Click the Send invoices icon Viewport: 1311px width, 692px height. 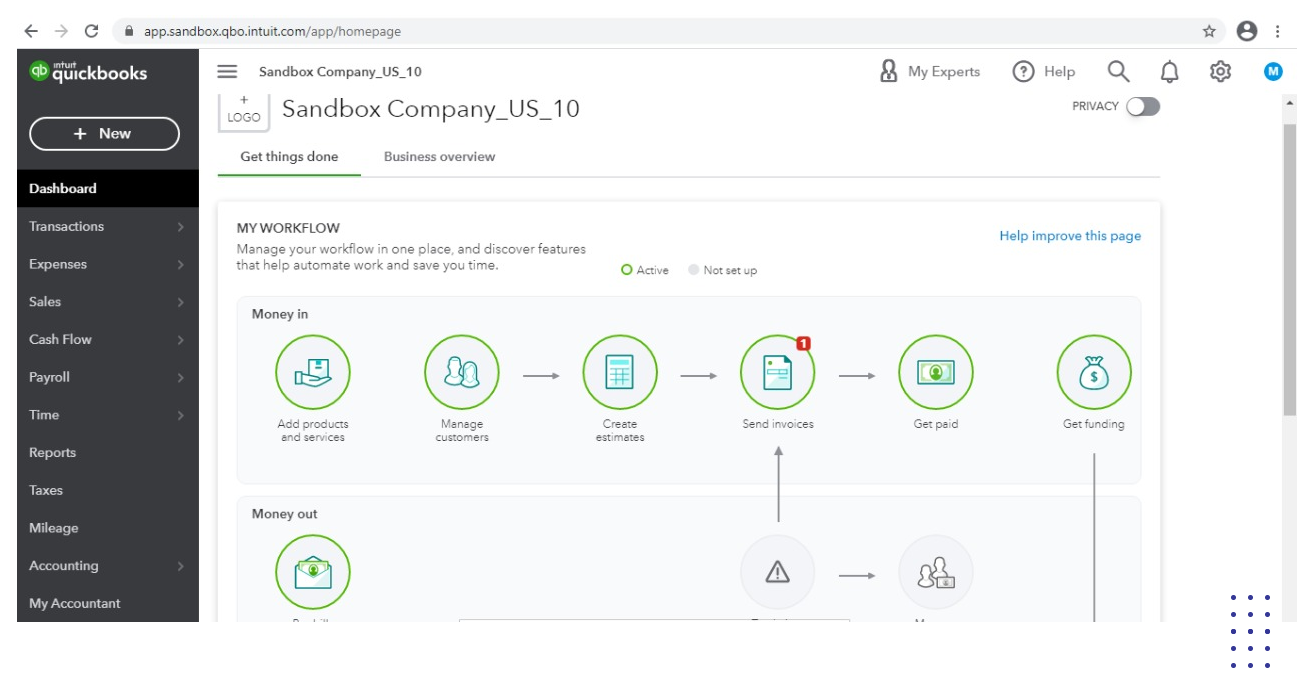click(x=778, y=372)
